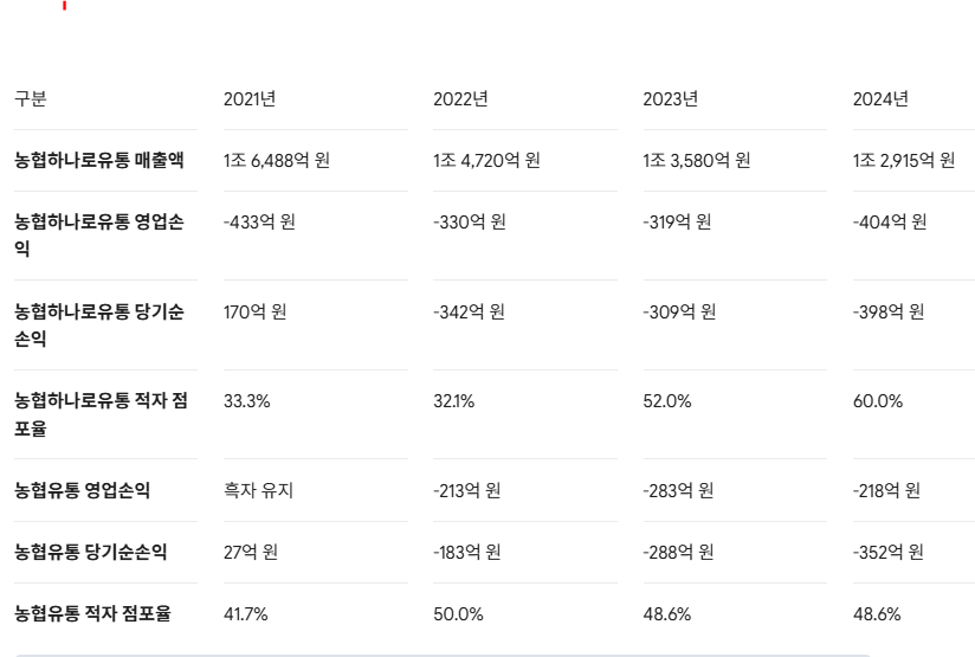Click the 170억 원 net income cell
975x657 pixels.
pos(255,311)
